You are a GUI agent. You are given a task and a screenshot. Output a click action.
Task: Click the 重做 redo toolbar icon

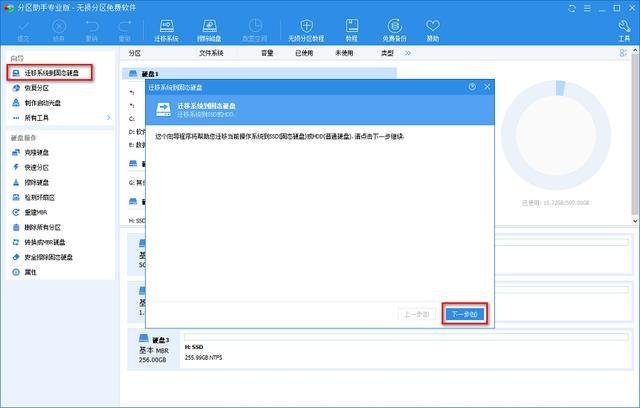click(x=124, y=31)
